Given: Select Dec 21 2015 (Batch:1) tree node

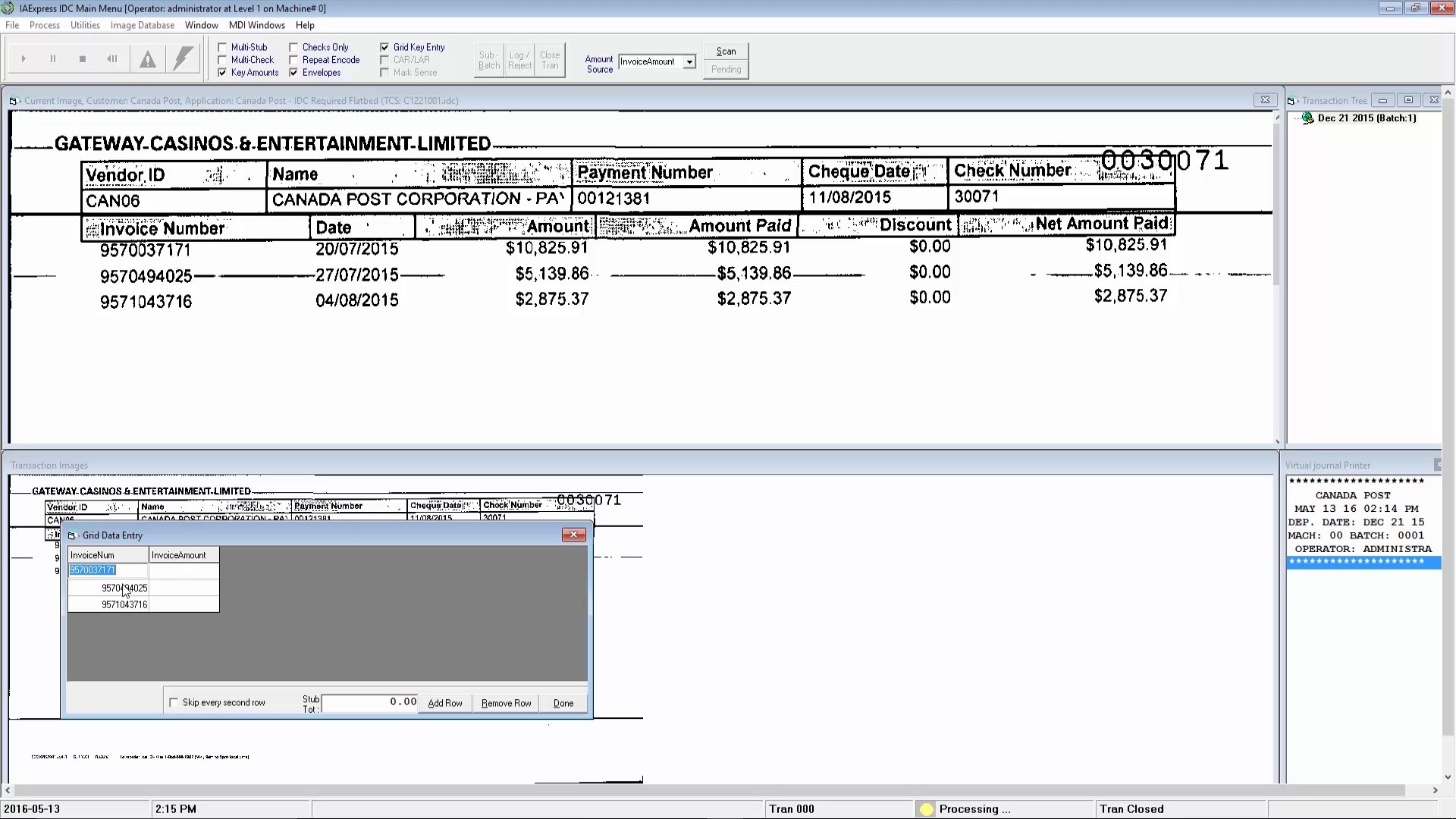Looking at the screenshot, I should pyautogui.click(x=1367, y=118).
